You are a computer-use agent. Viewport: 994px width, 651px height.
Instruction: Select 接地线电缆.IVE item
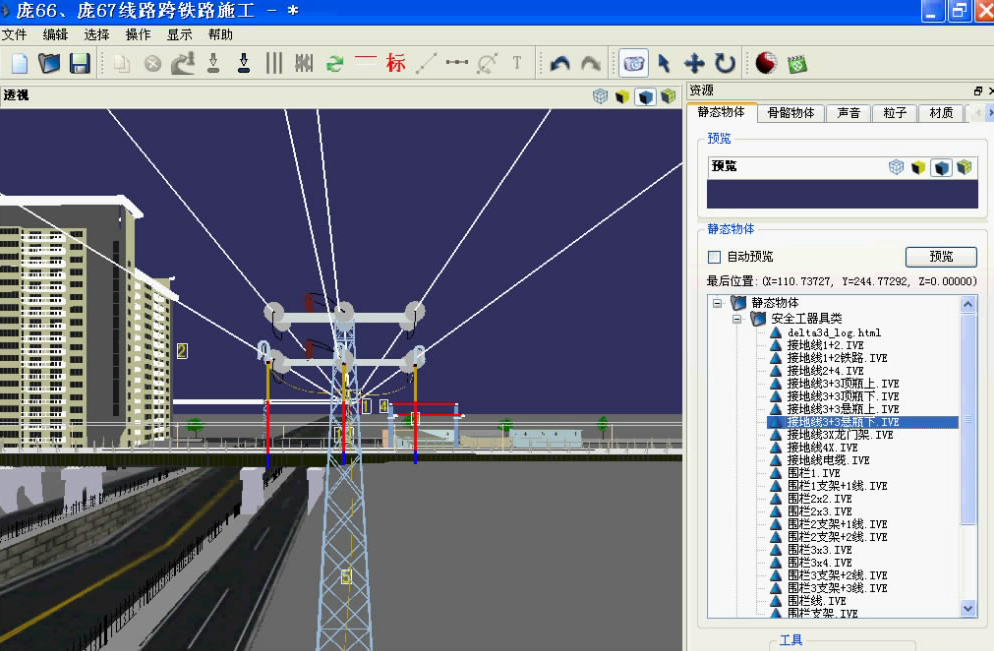click(828, 460)
